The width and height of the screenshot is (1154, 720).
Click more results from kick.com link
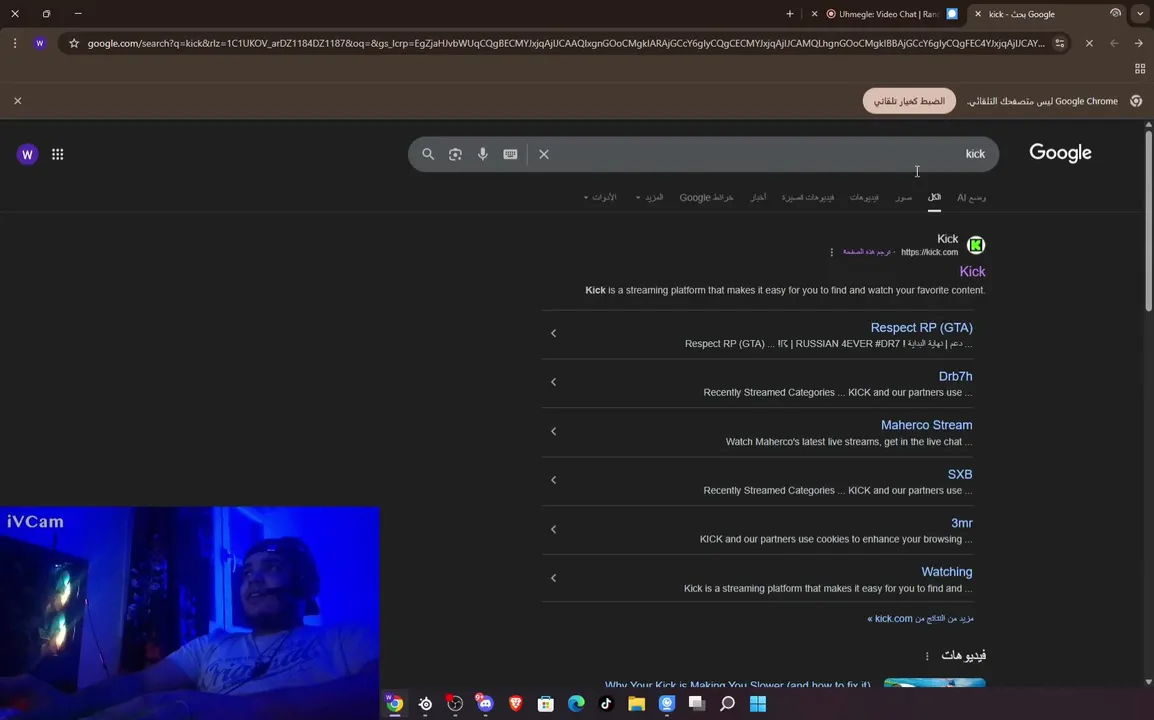pos(920,618)
